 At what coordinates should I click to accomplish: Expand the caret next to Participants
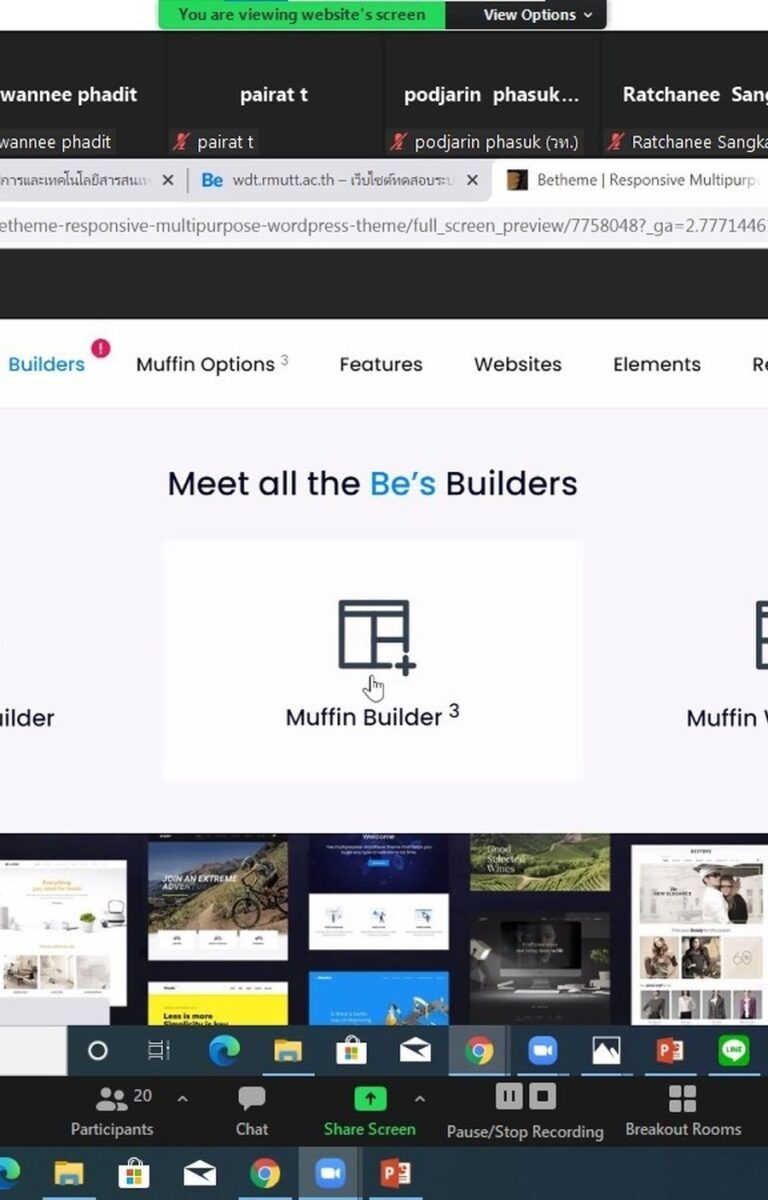(x=182, y=1098)
